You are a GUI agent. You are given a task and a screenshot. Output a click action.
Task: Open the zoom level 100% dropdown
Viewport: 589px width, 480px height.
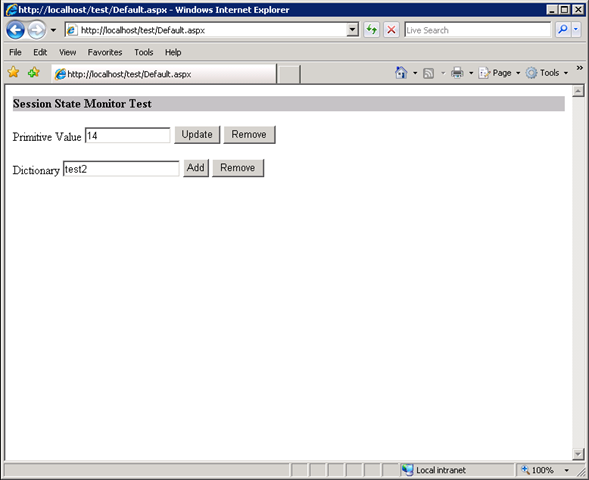[566, 470]
